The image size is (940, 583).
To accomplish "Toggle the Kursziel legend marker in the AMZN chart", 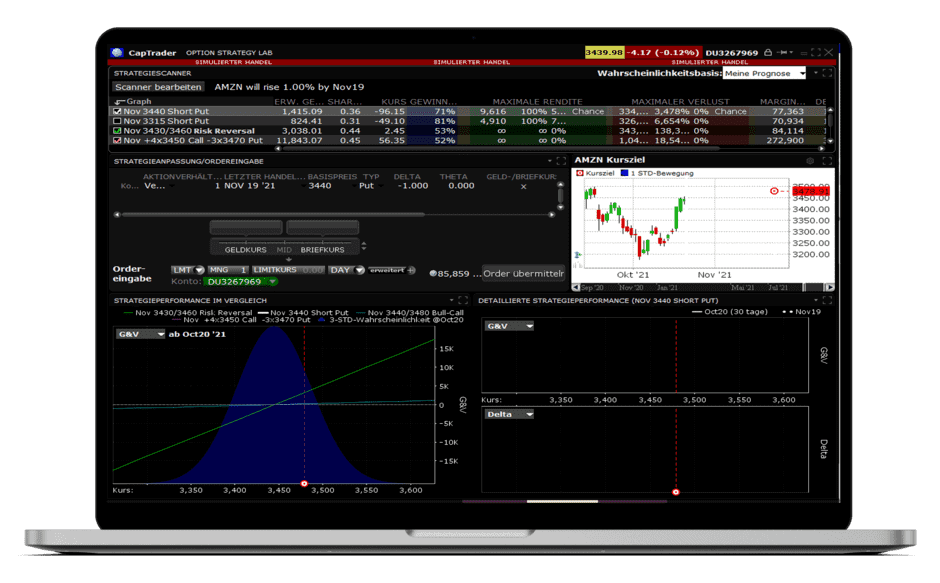I will (x=580, y=173).
